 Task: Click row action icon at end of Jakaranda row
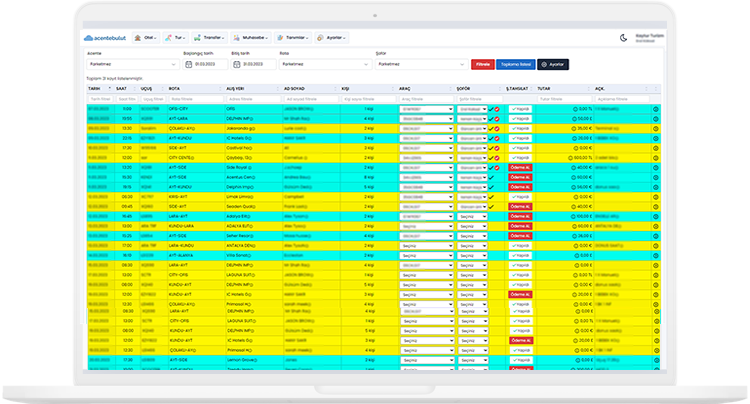656,129
